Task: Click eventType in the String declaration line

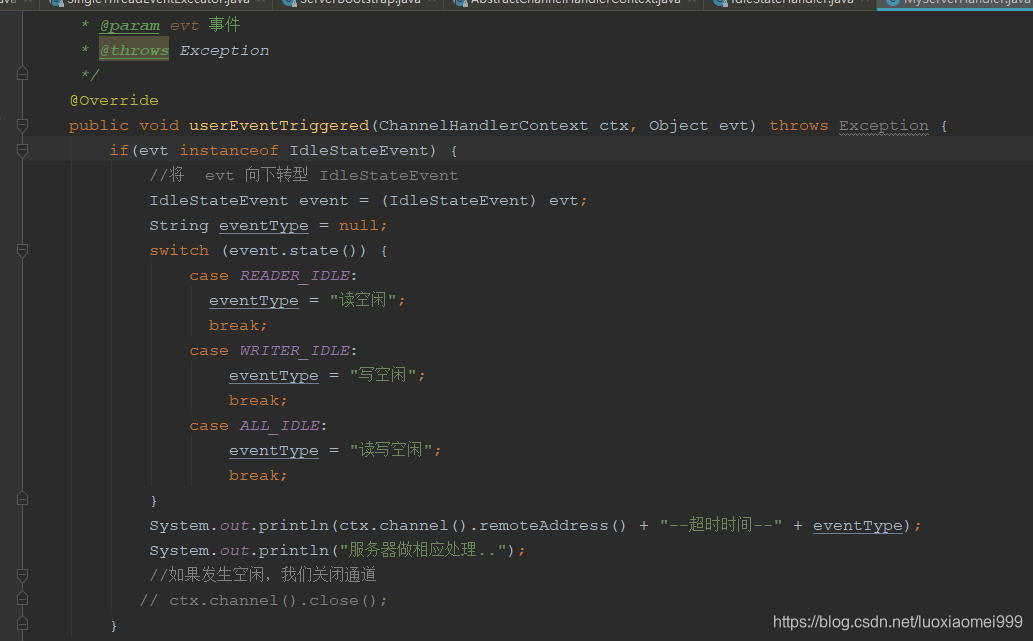Action: 264,225
